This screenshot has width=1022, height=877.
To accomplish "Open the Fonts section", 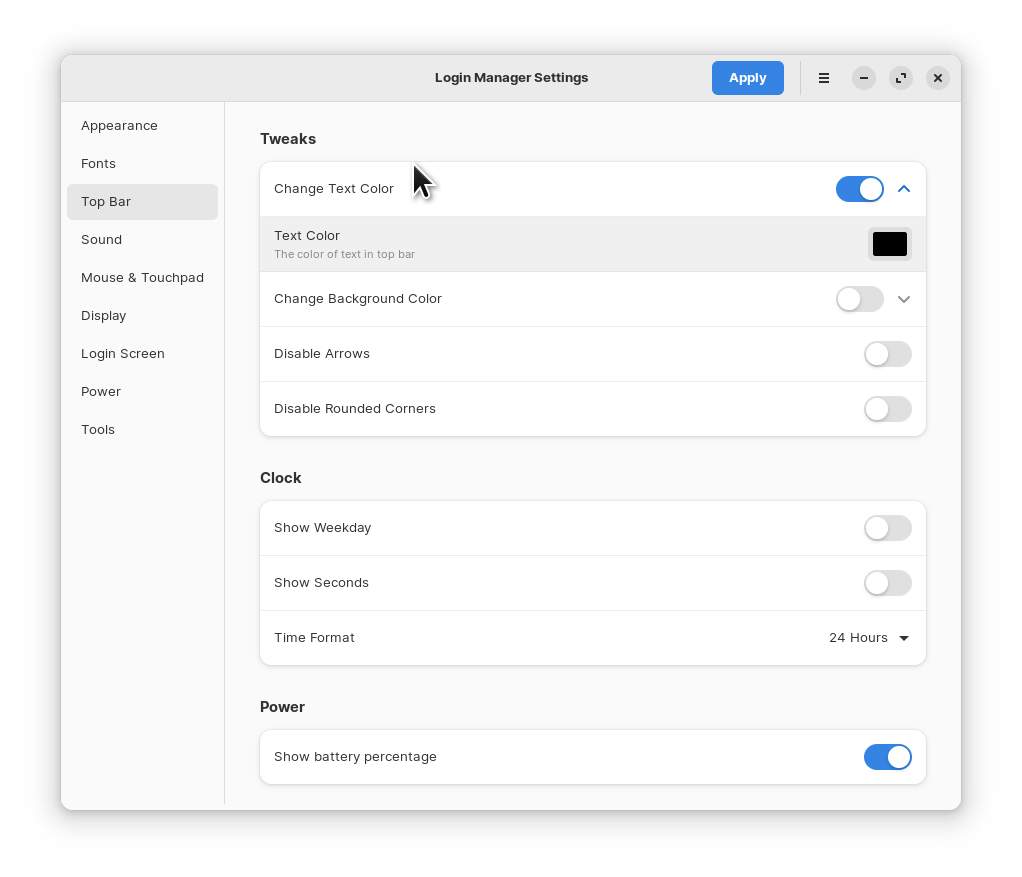I will pos(142,164).
